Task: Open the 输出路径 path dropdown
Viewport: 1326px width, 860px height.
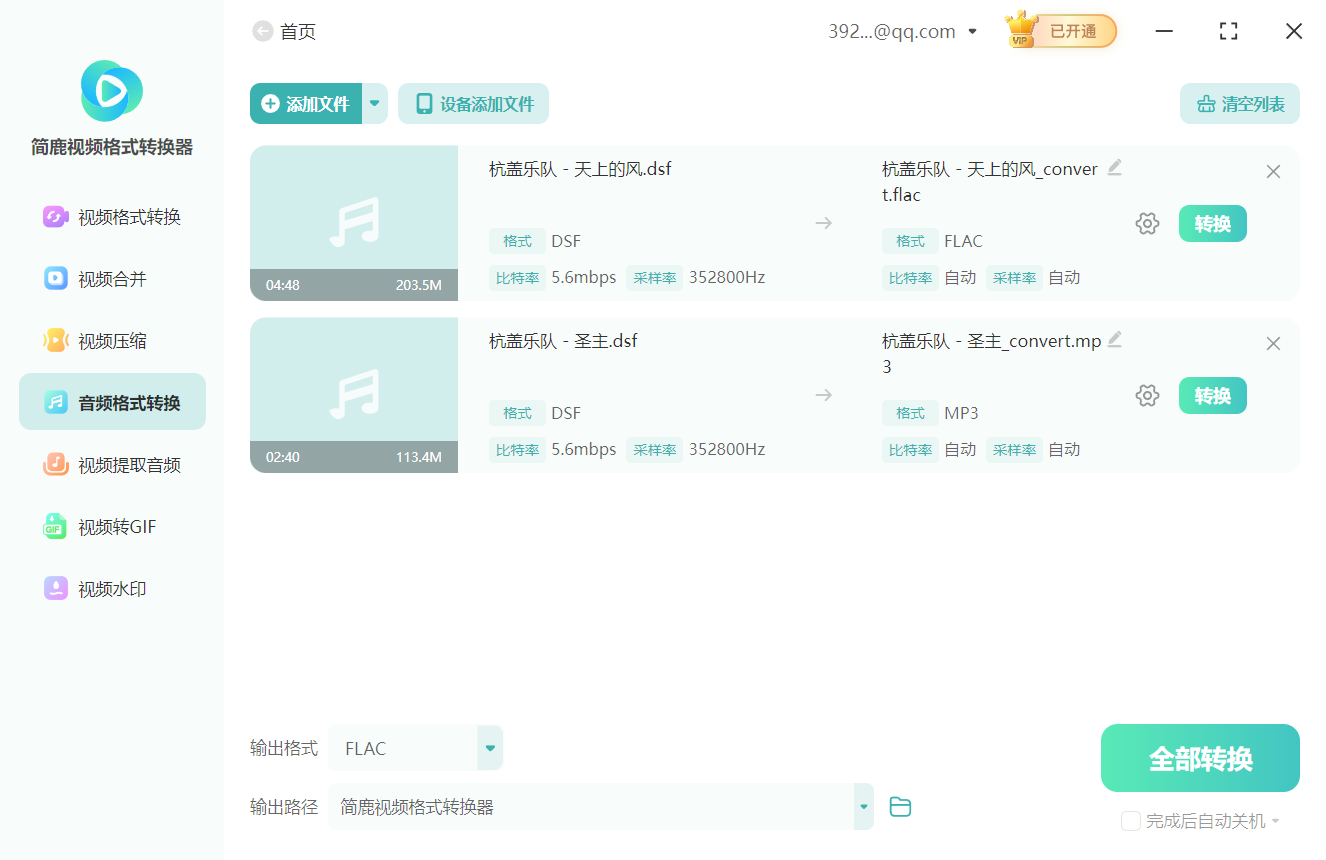Action: [x=862, y=806]
